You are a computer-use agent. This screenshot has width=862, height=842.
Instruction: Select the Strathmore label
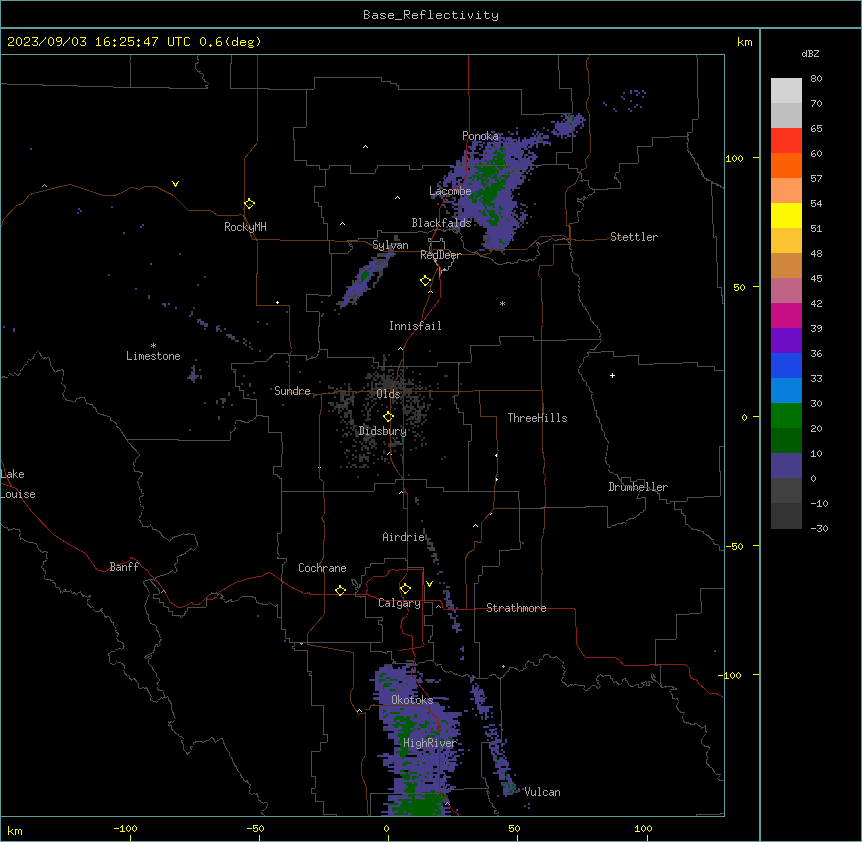pyautogui.click(x=516, y=608)
